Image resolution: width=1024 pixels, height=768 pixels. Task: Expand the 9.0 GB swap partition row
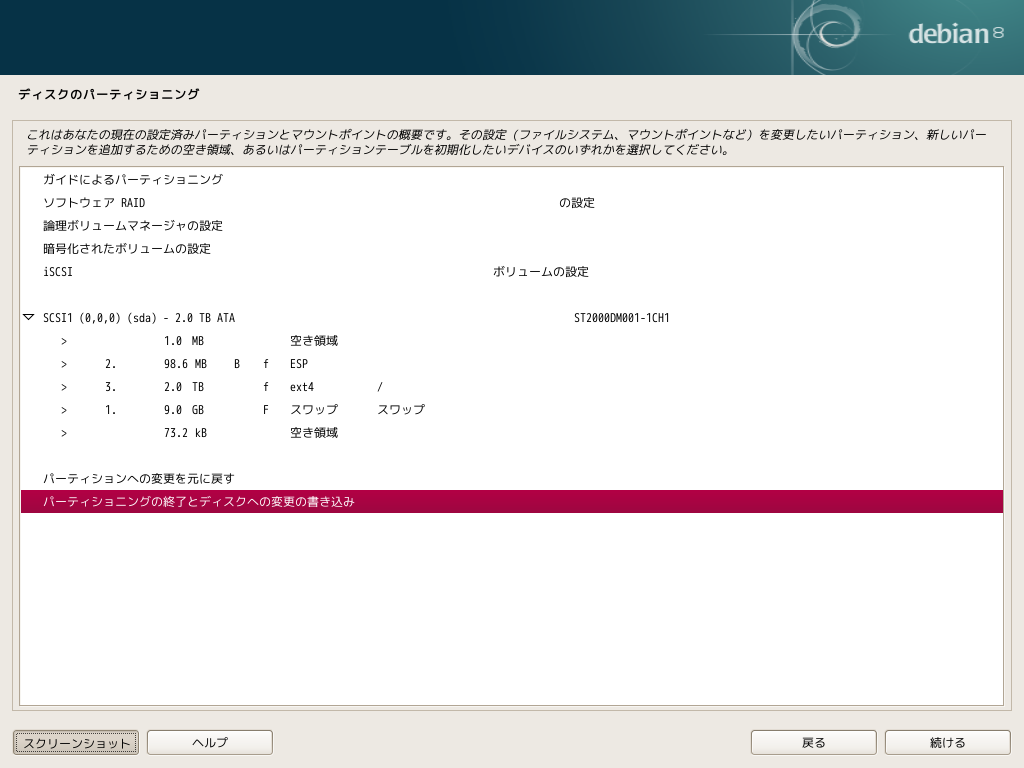[x=64, y=409]
